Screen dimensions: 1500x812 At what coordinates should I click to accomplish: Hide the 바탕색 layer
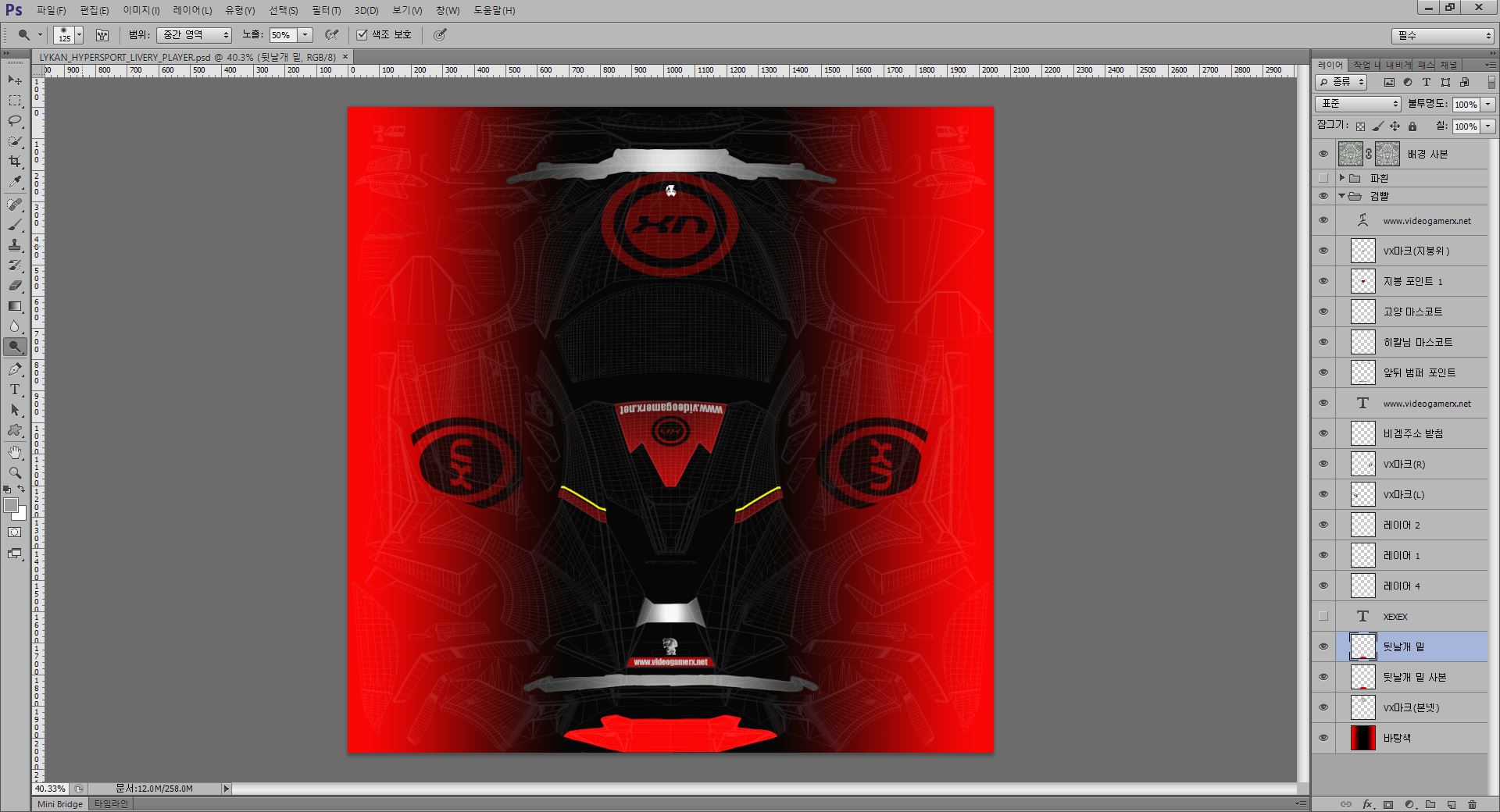tap(1323, 738)
